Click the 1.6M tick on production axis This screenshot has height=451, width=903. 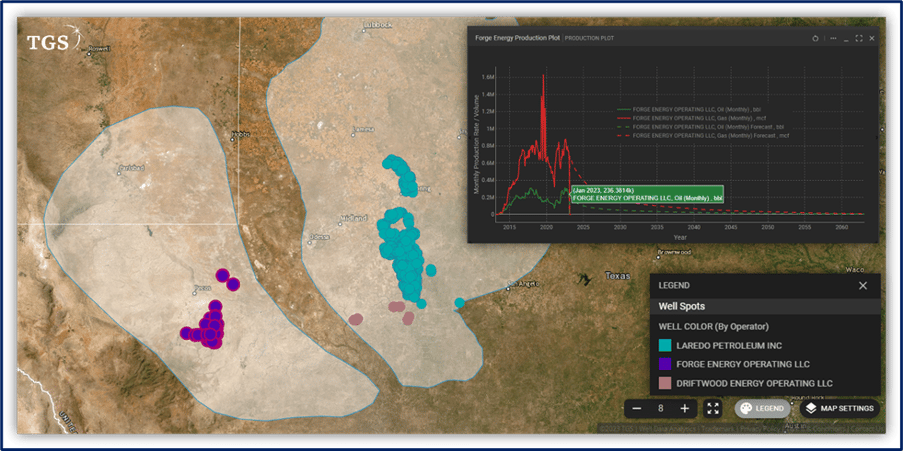coord(487,77)
